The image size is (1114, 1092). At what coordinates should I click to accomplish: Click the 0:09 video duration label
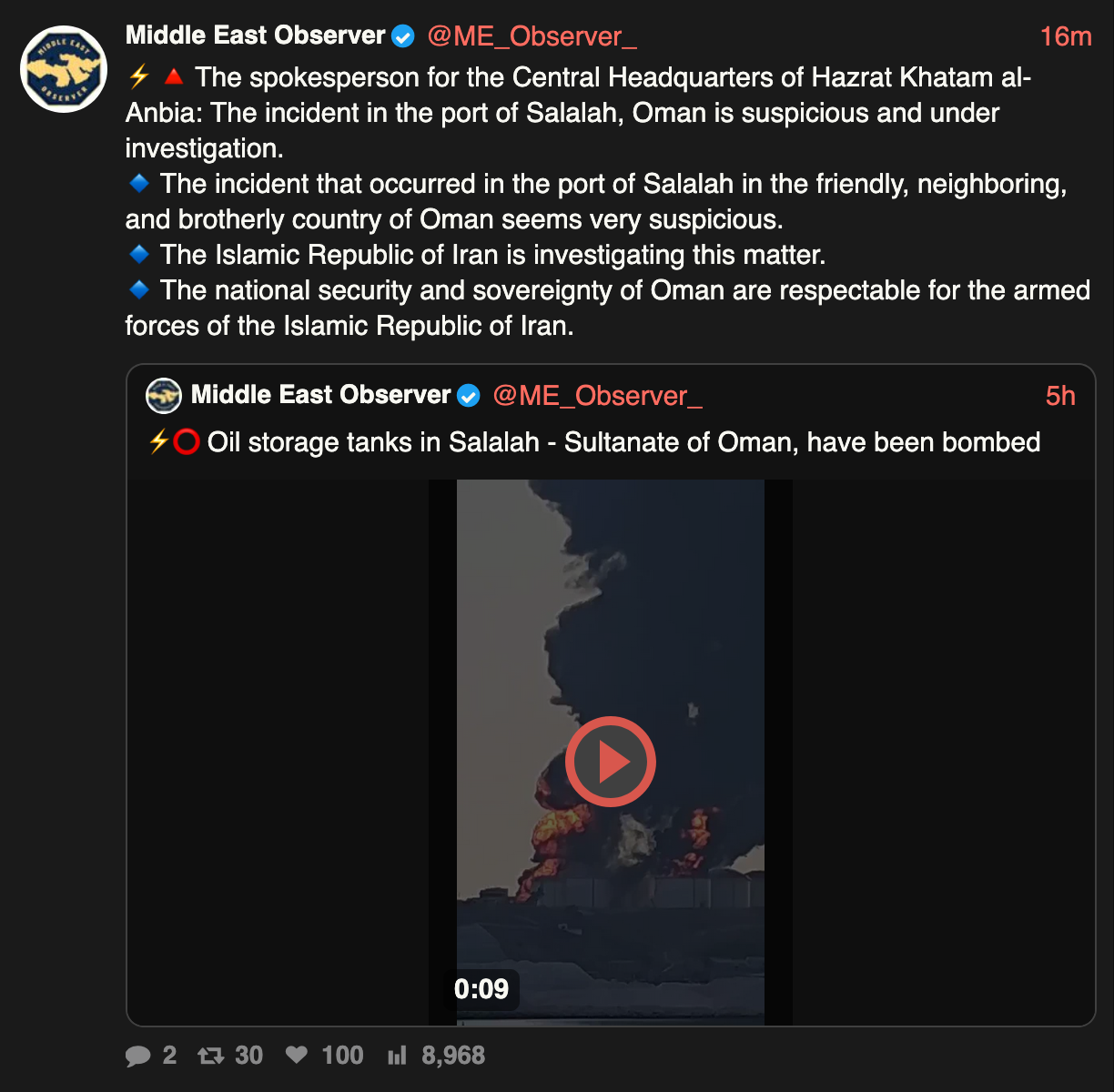481,989
